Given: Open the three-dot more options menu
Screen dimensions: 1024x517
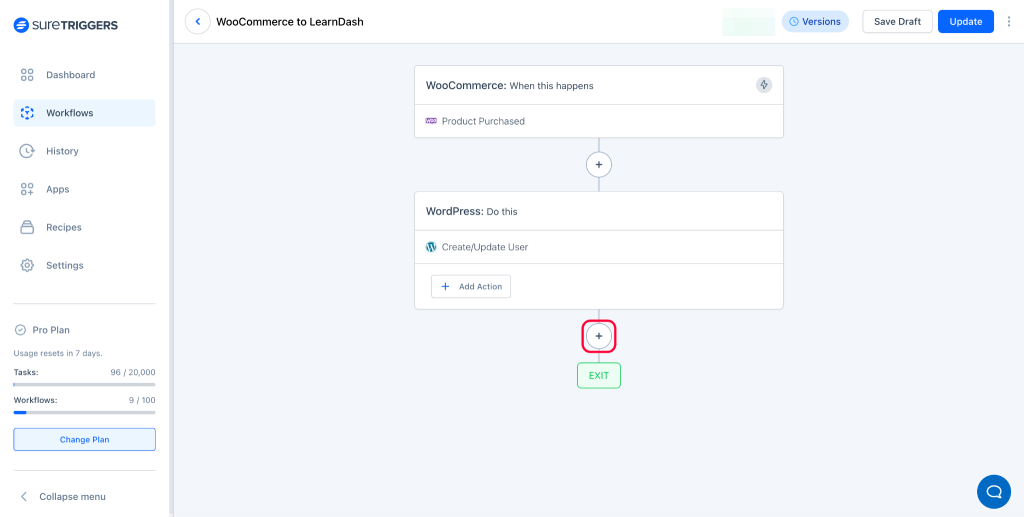Looking at the screenshot, I should [x=1010, y=22].
